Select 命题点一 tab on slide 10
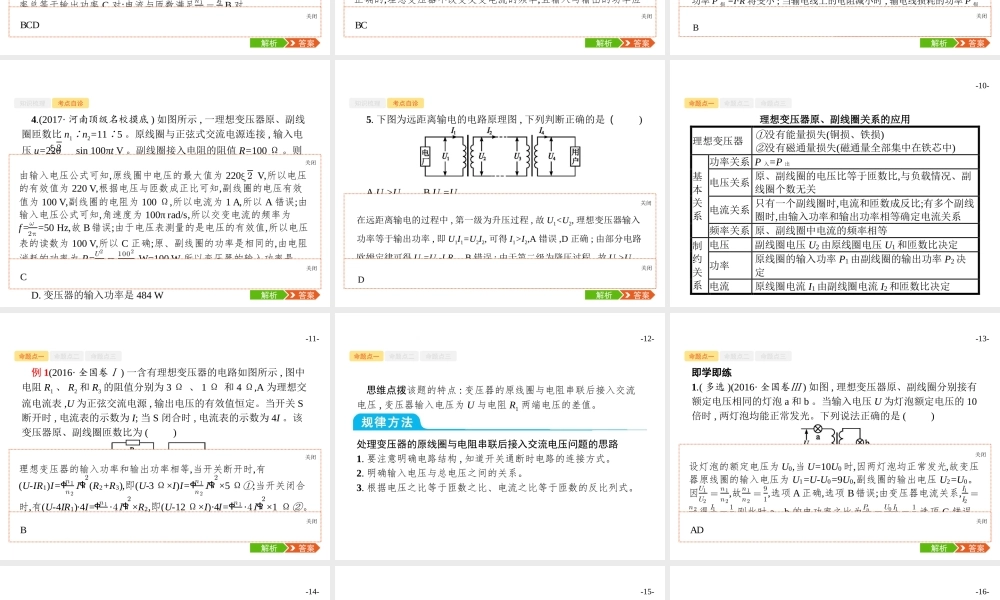Screen dimensions: 1000x600 coord(701,103)
